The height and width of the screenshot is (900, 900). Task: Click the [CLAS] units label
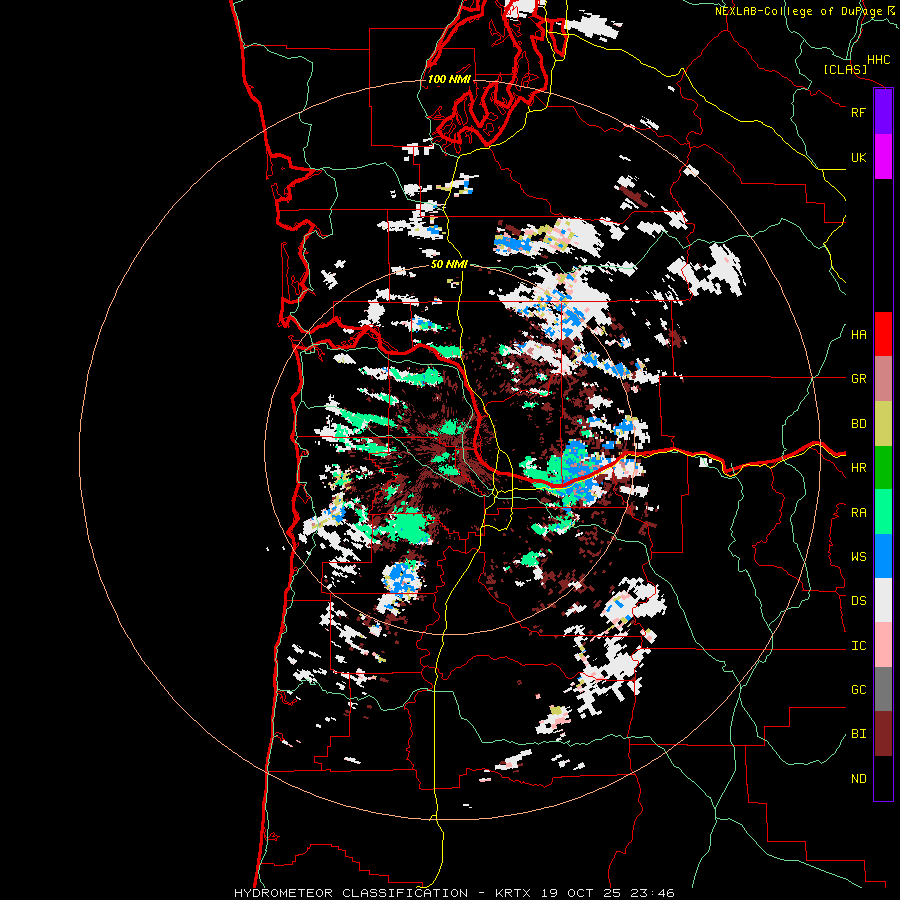click(x=845, y=70)
